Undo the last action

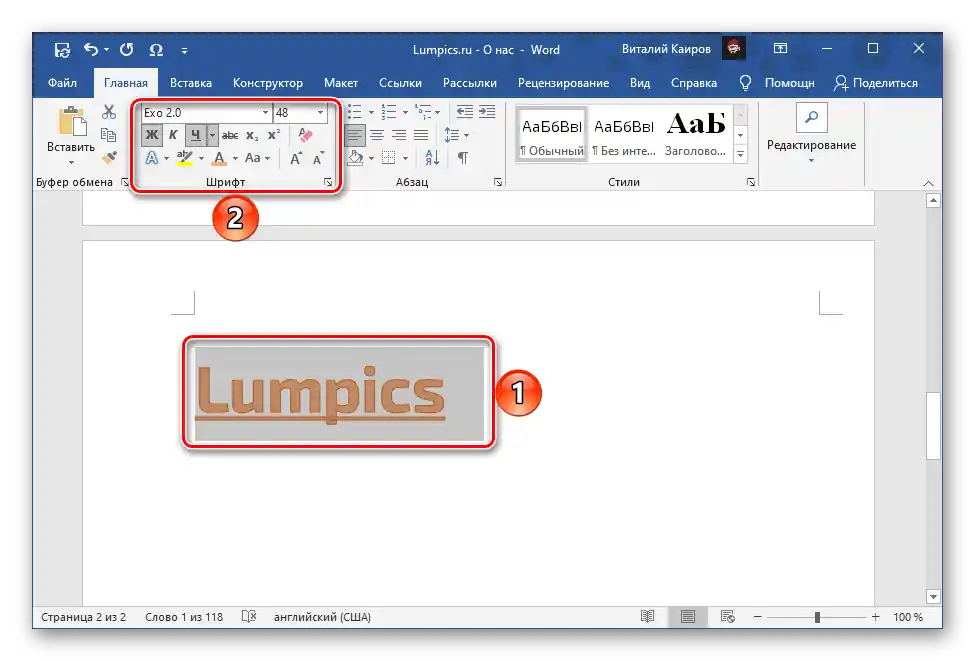click(91, 49)
